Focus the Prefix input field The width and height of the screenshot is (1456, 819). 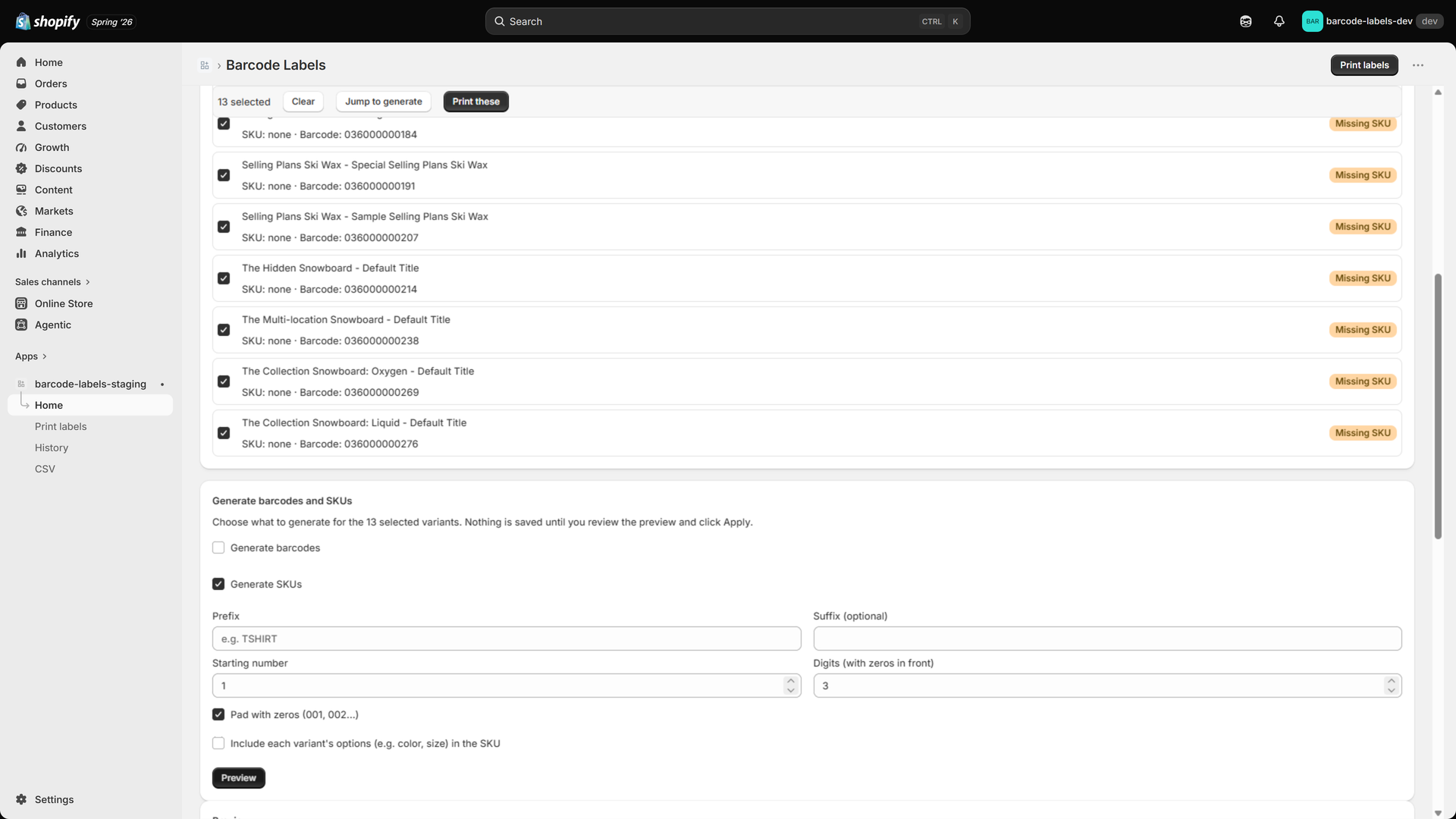(x=507, y=639)
